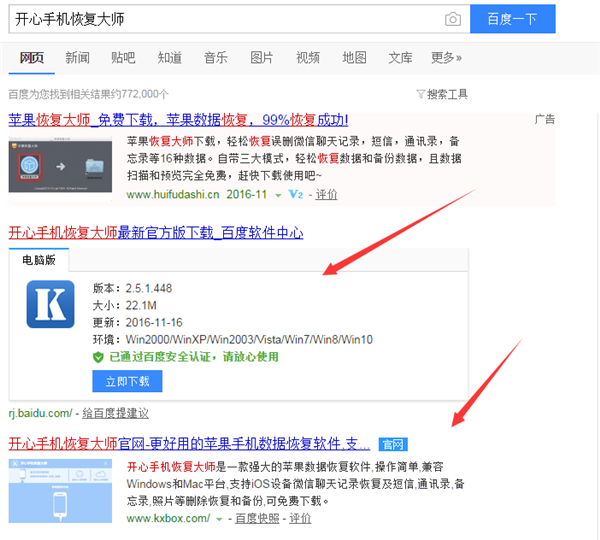This screenshot has height=540, width=600.
Task: Open the 视频 tab
Action: tap(308, 58)
